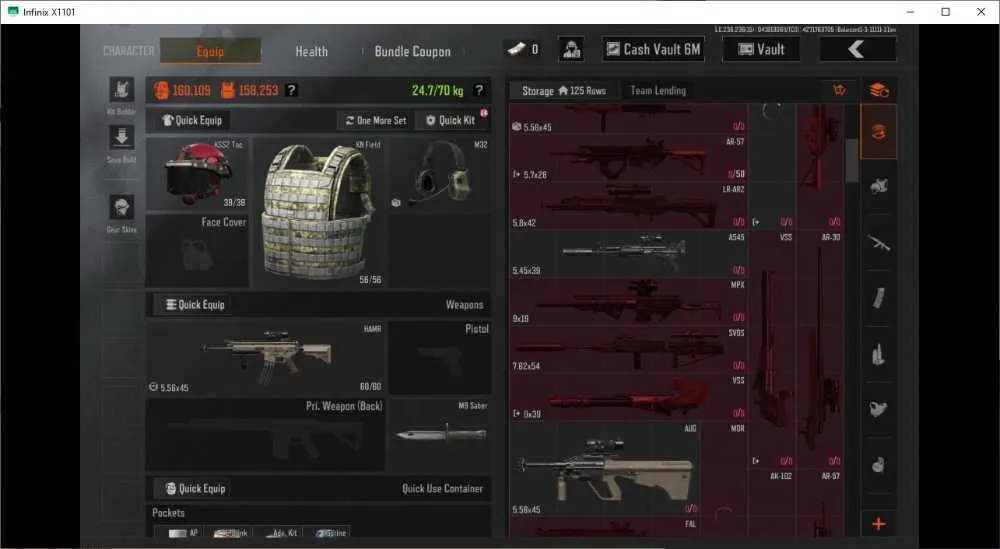Select the VSS with 9x39 ammo
The image size is (1000, 549).
point(628,397)
